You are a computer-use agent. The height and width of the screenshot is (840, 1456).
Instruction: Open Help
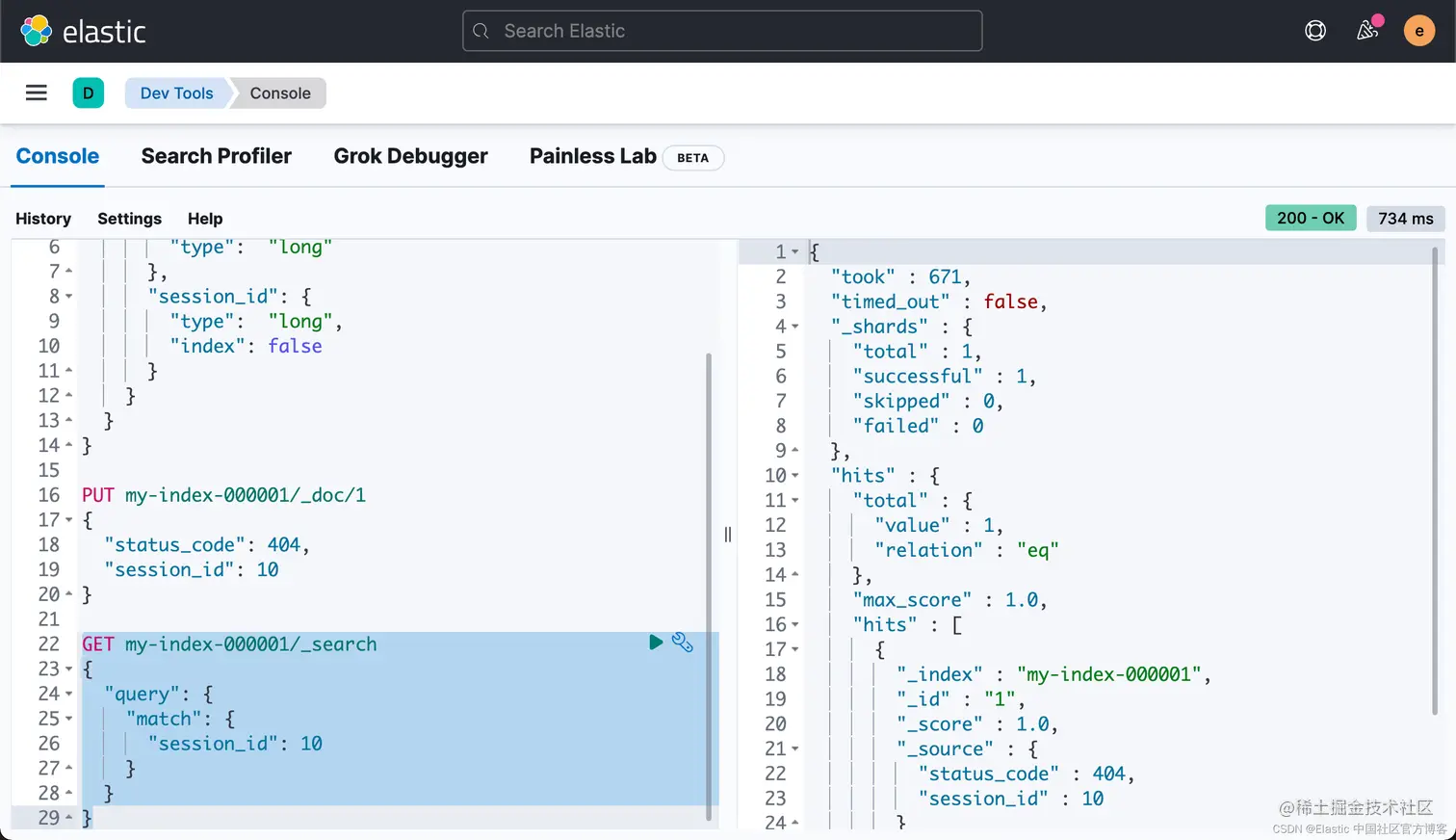(205, 219)
